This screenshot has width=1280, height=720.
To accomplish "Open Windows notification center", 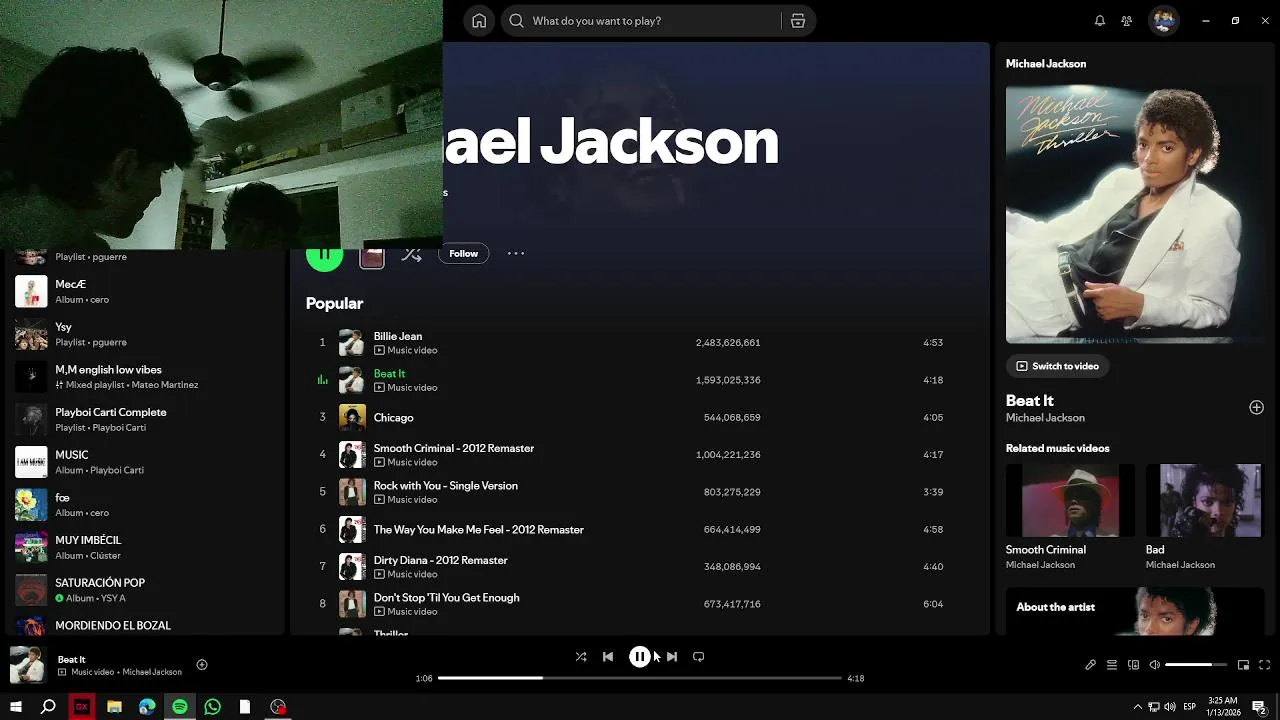I will pos(1259,707).
